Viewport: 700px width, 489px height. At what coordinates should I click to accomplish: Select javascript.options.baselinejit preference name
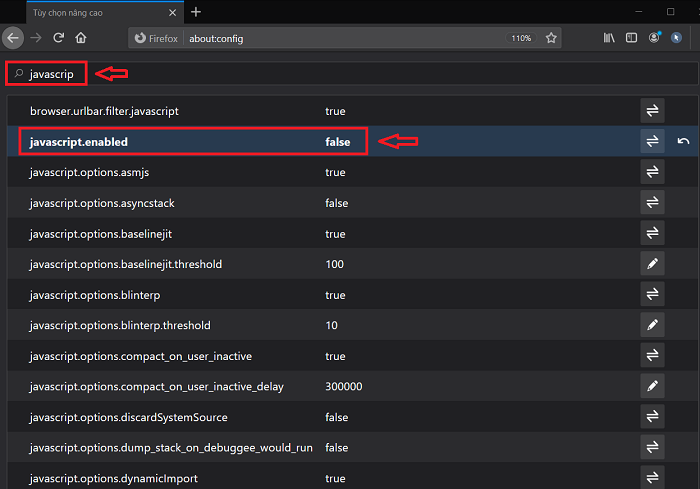point(100,234)
